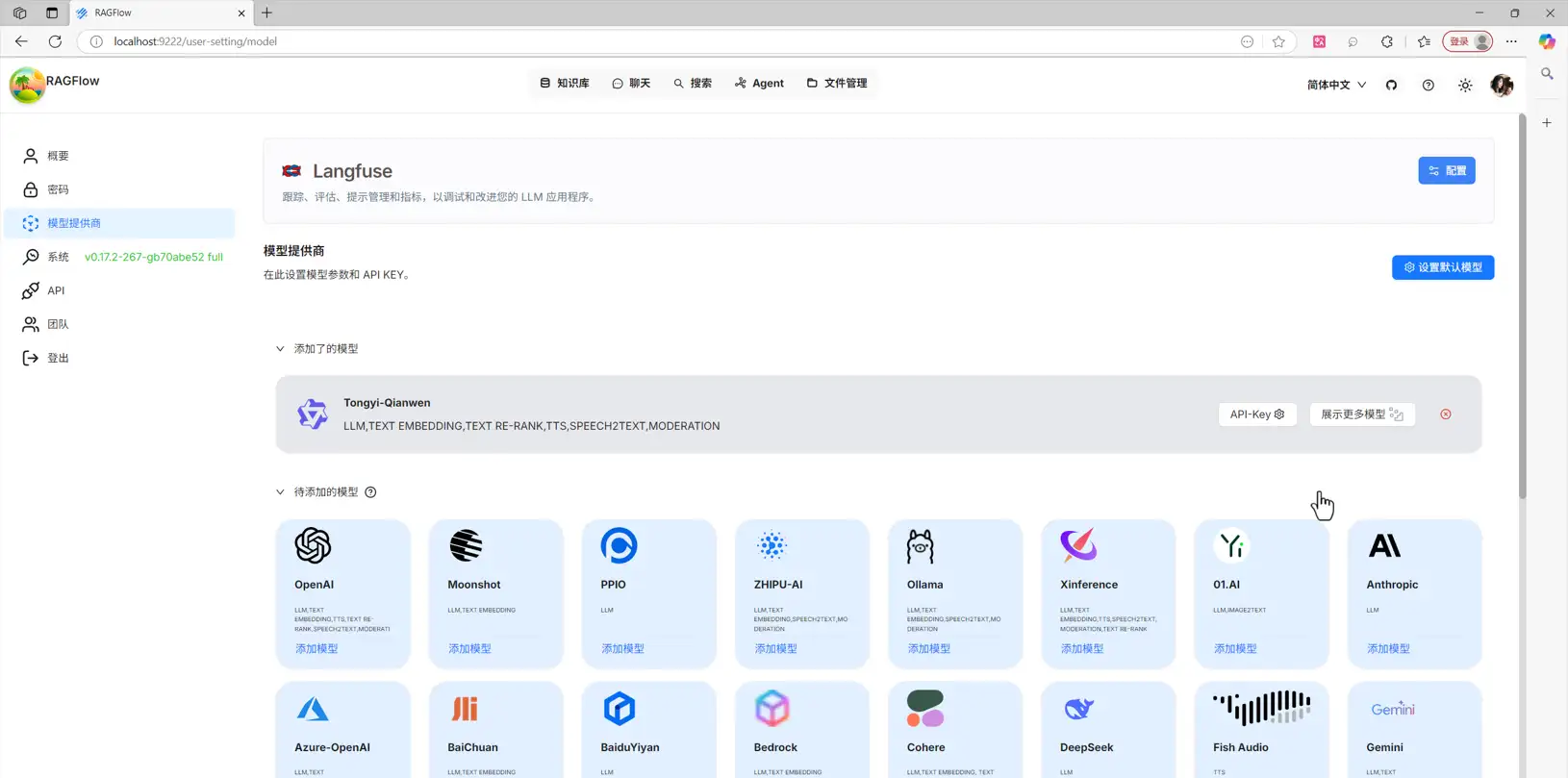Collapse the 添加了的模型 section
This screenshot has height=778, width=1568.
280,349
